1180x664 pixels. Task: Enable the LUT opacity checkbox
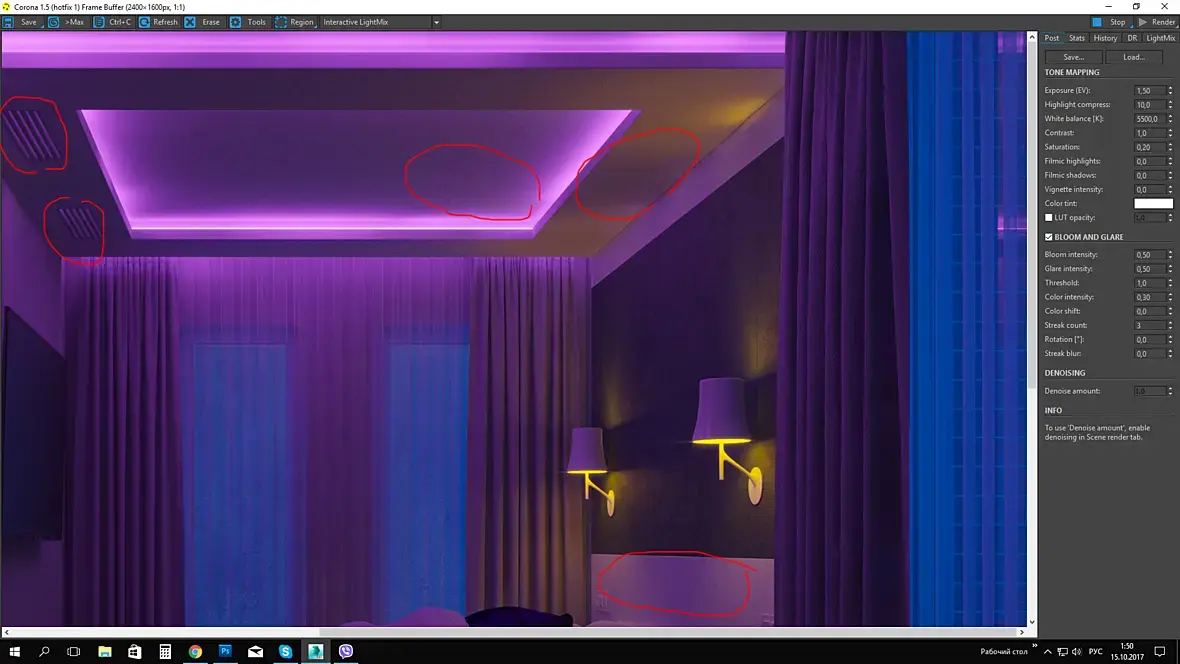[1048, 218]
